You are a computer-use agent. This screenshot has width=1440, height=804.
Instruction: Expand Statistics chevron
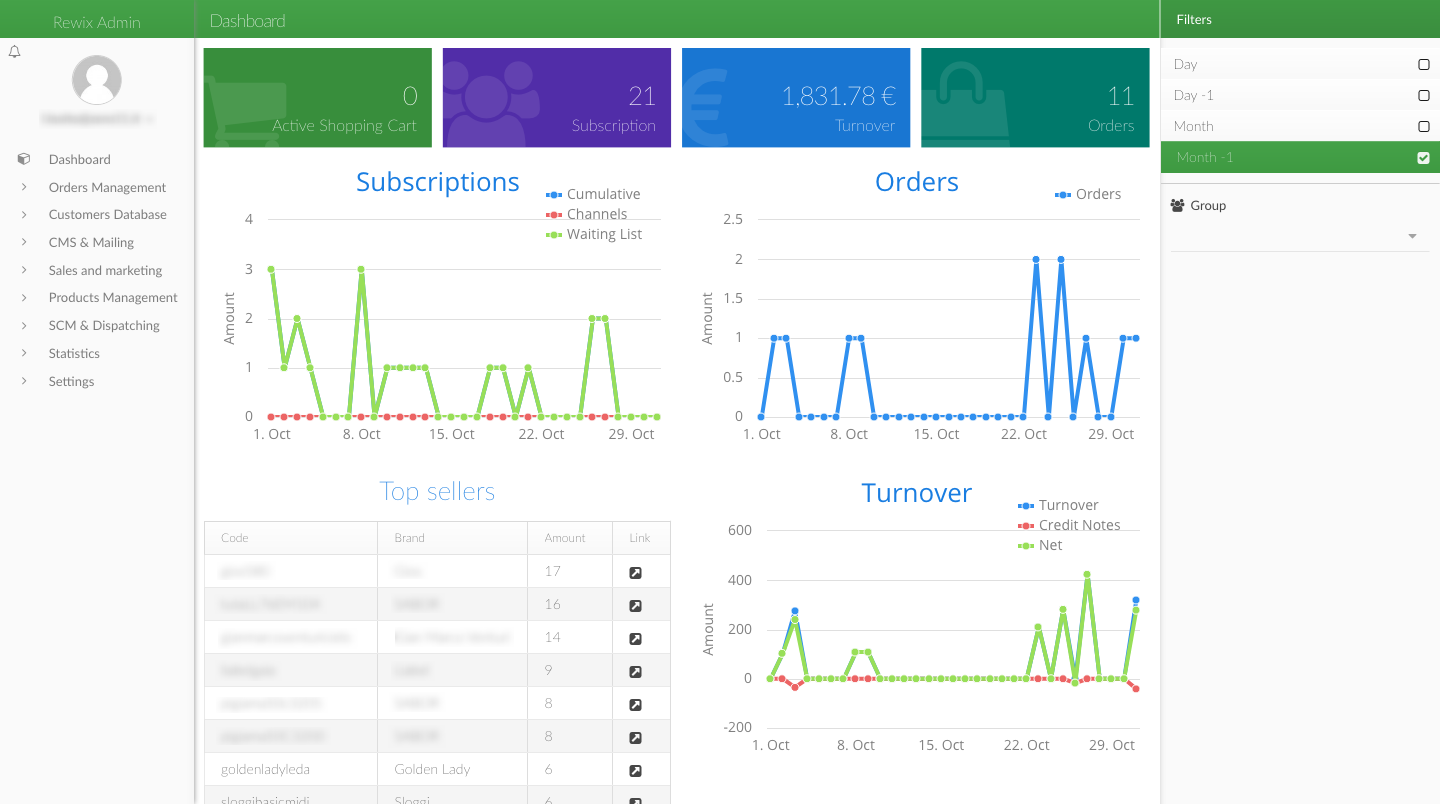click(24, 353)
